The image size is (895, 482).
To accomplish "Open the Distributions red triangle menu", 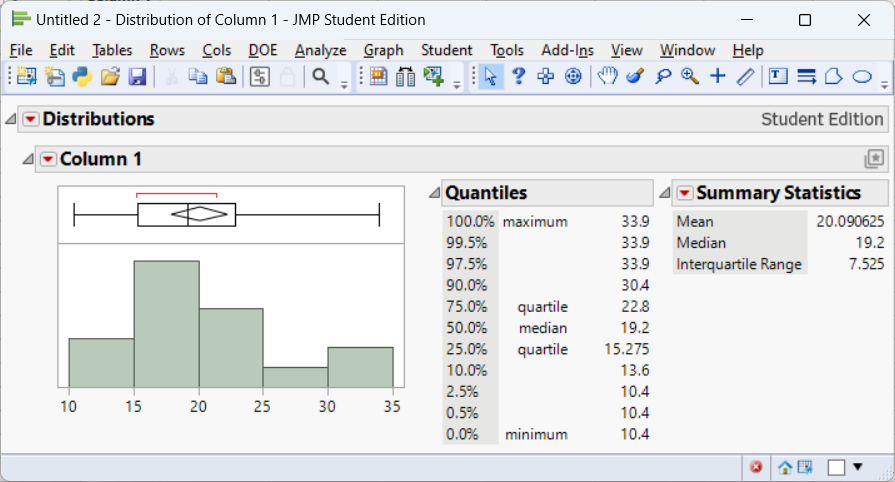I will tap(31, 120).
